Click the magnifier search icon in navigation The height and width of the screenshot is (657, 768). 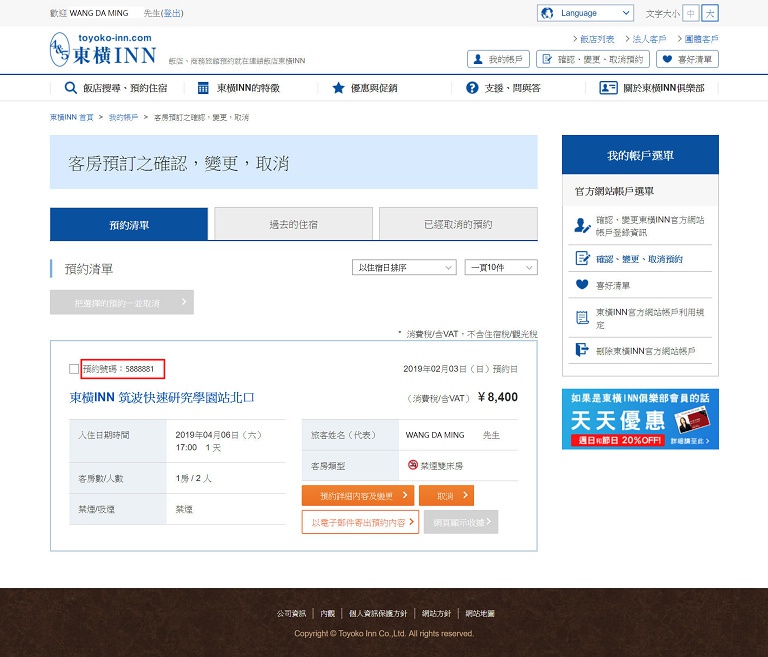tap(71, 88)
